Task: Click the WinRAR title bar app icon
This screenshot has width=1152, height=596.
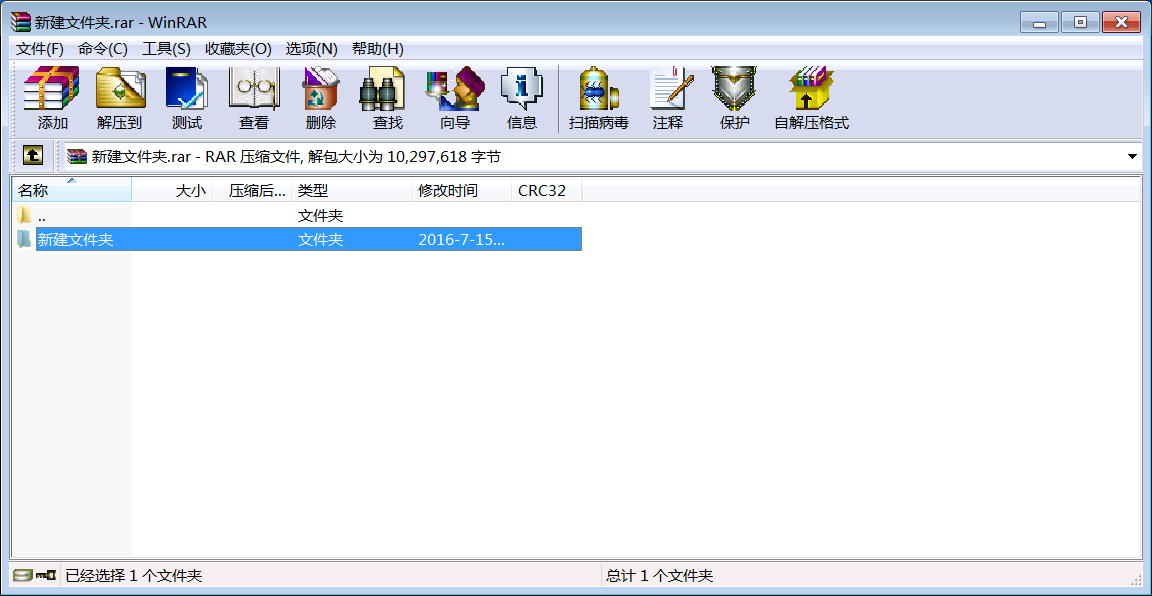Action: click(x=21, y=22)
